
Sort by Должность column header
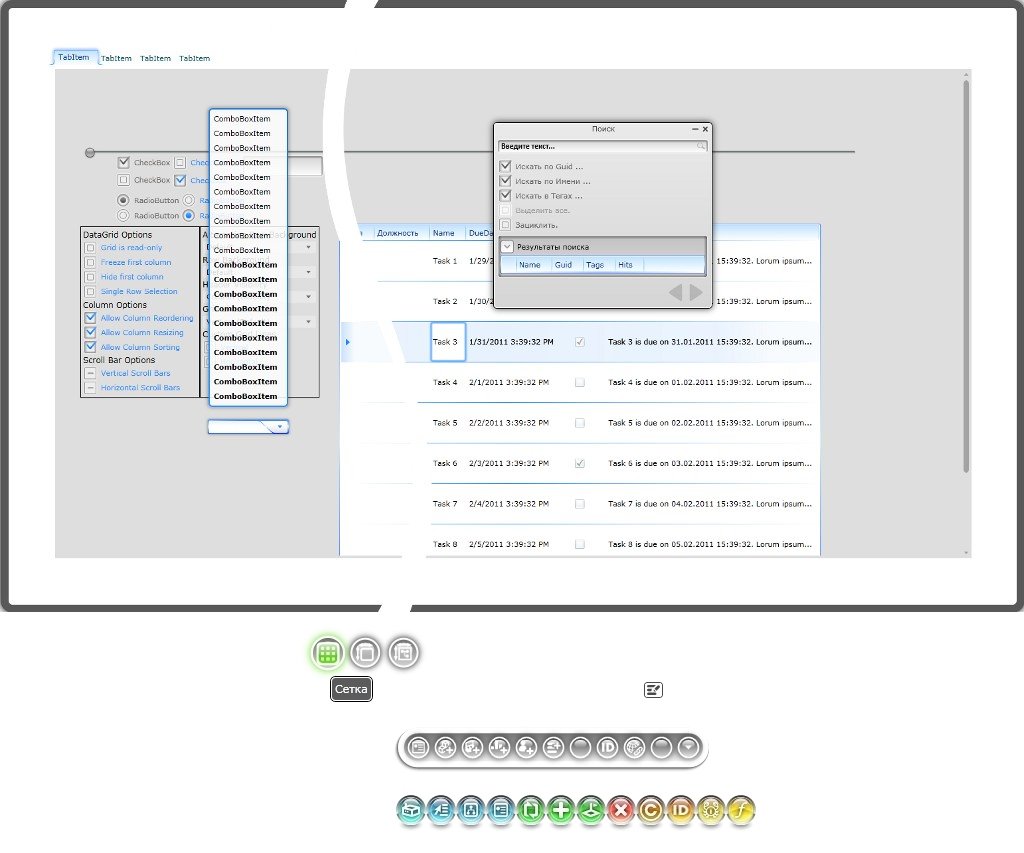[x=398, y=233]
